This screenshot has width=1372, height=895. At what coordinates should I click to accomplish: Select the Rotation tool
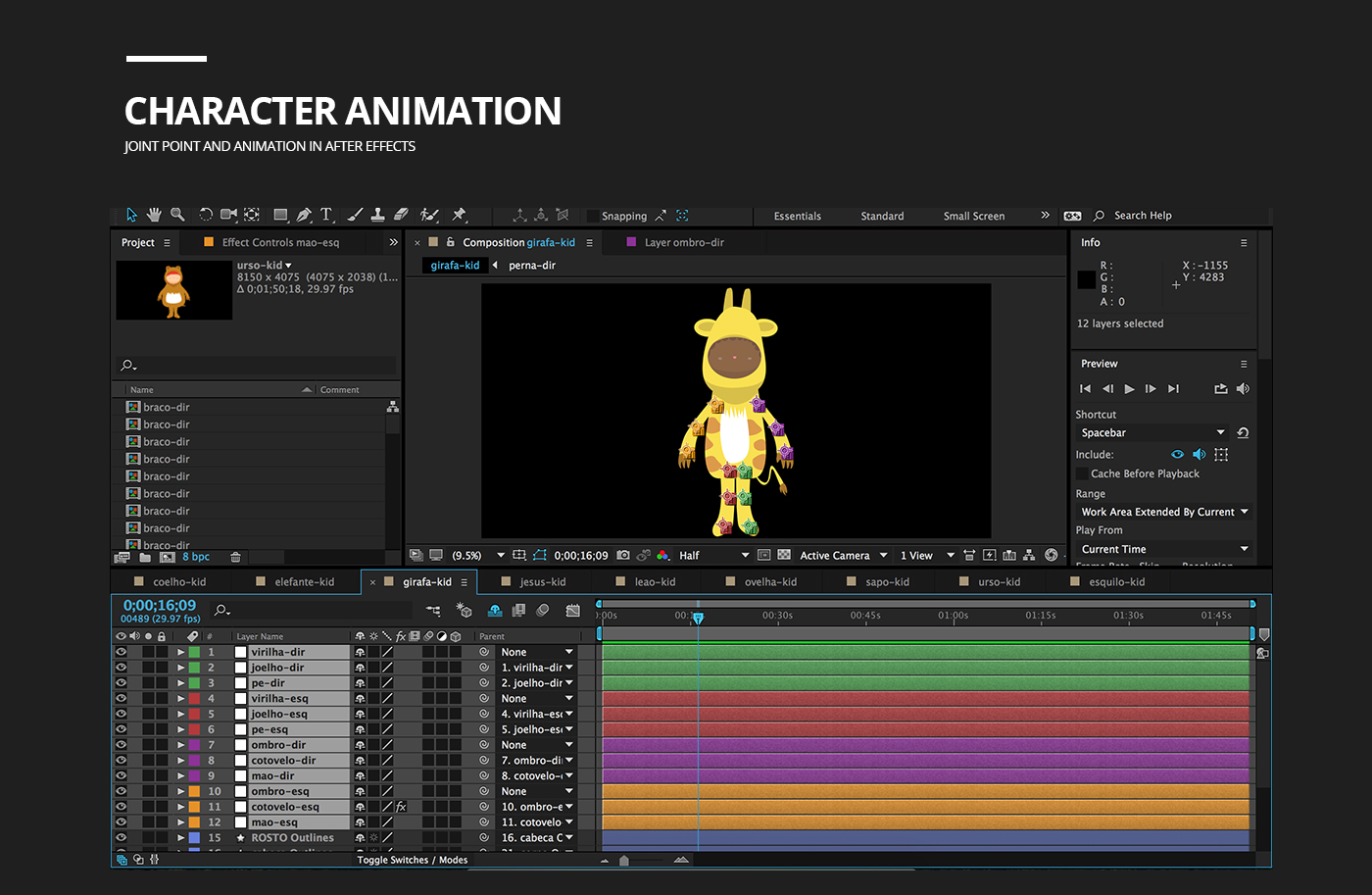pos(206,215)
